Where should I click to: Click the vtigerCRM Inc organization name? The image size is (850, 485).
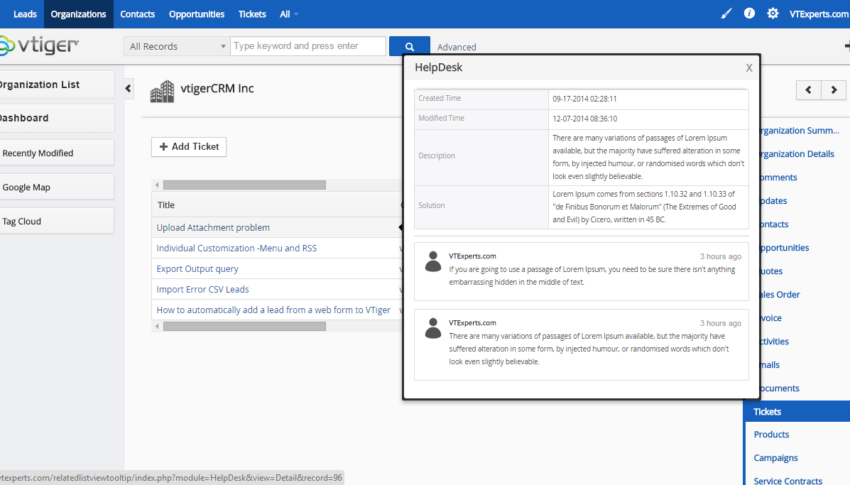click(x=217, y=88)
